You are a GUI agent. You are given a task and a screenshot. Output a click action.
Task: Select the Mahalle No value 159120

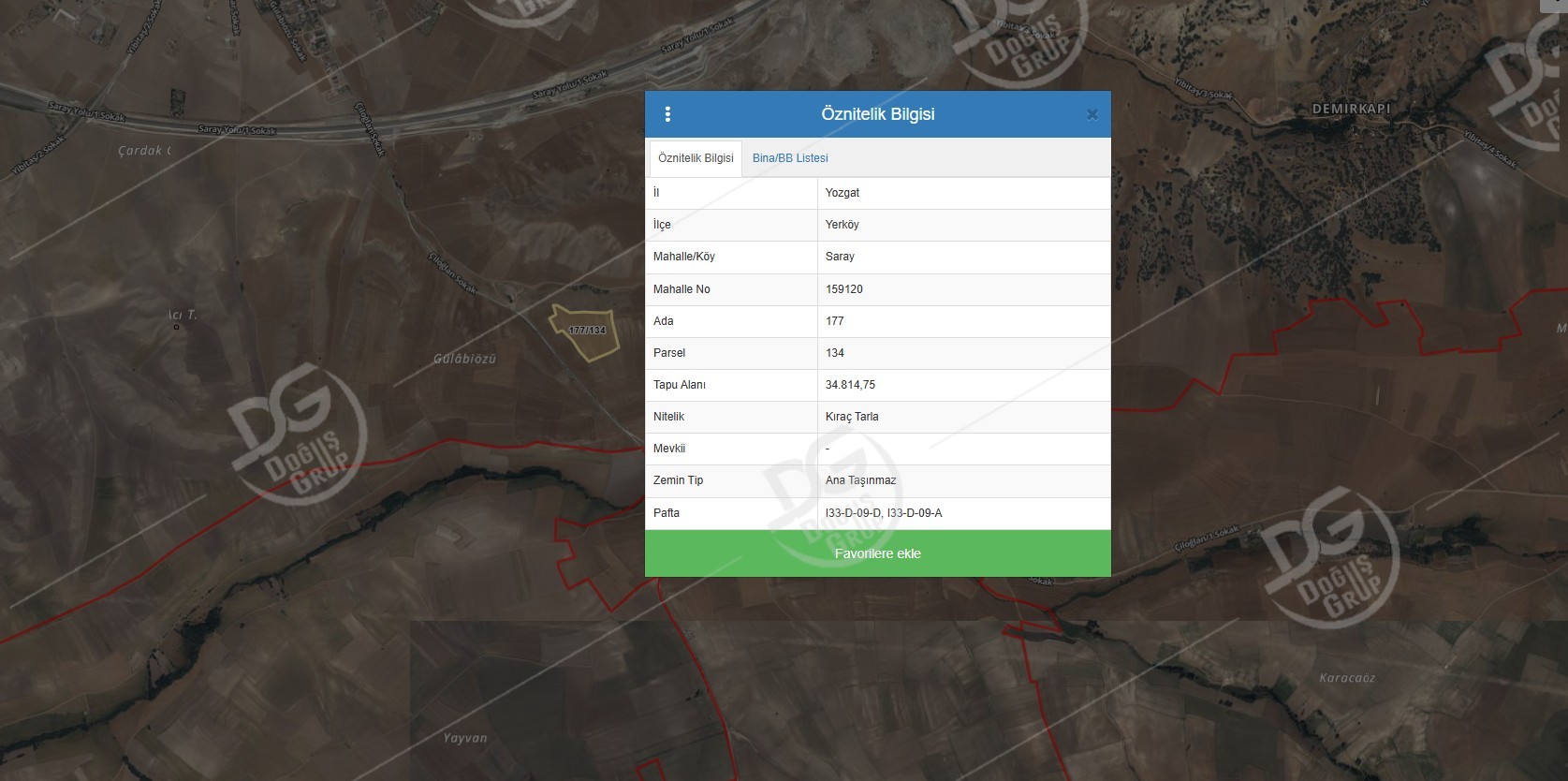(x=844, y=289)
